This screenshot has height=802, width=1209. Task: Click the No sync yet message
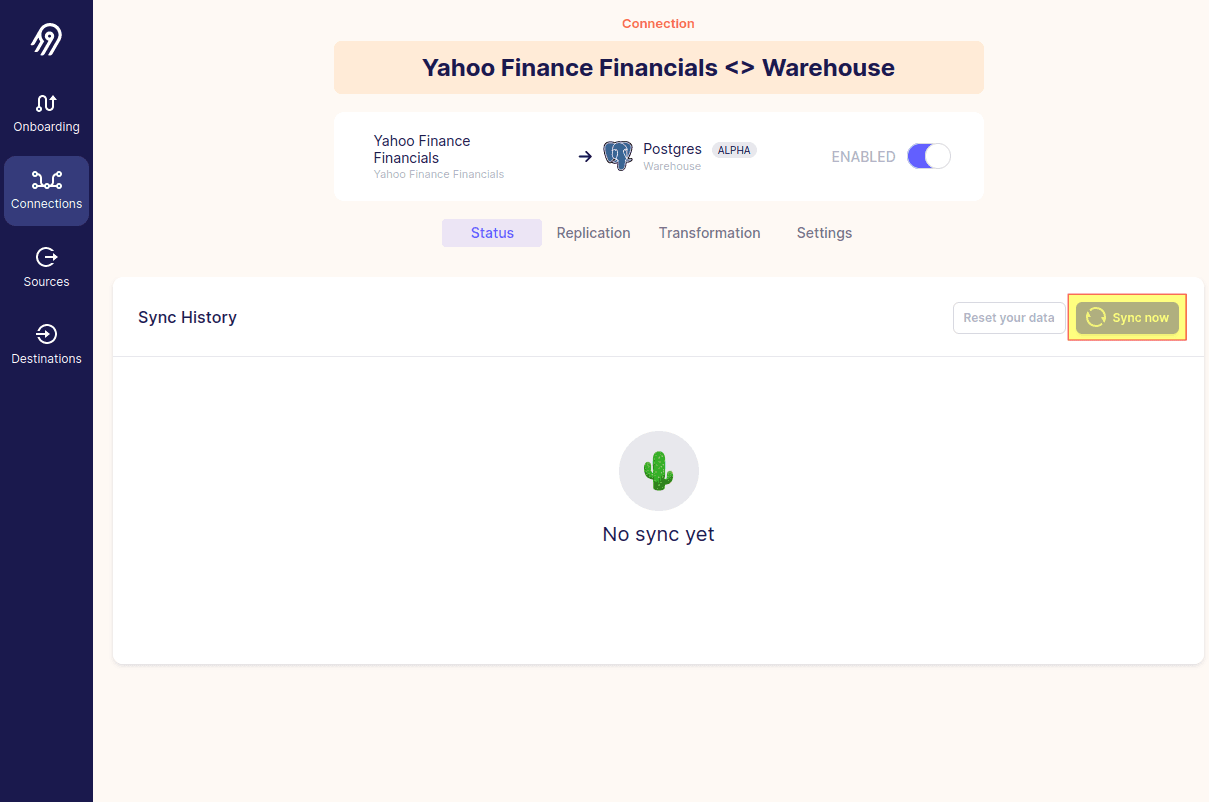(658, 534)
